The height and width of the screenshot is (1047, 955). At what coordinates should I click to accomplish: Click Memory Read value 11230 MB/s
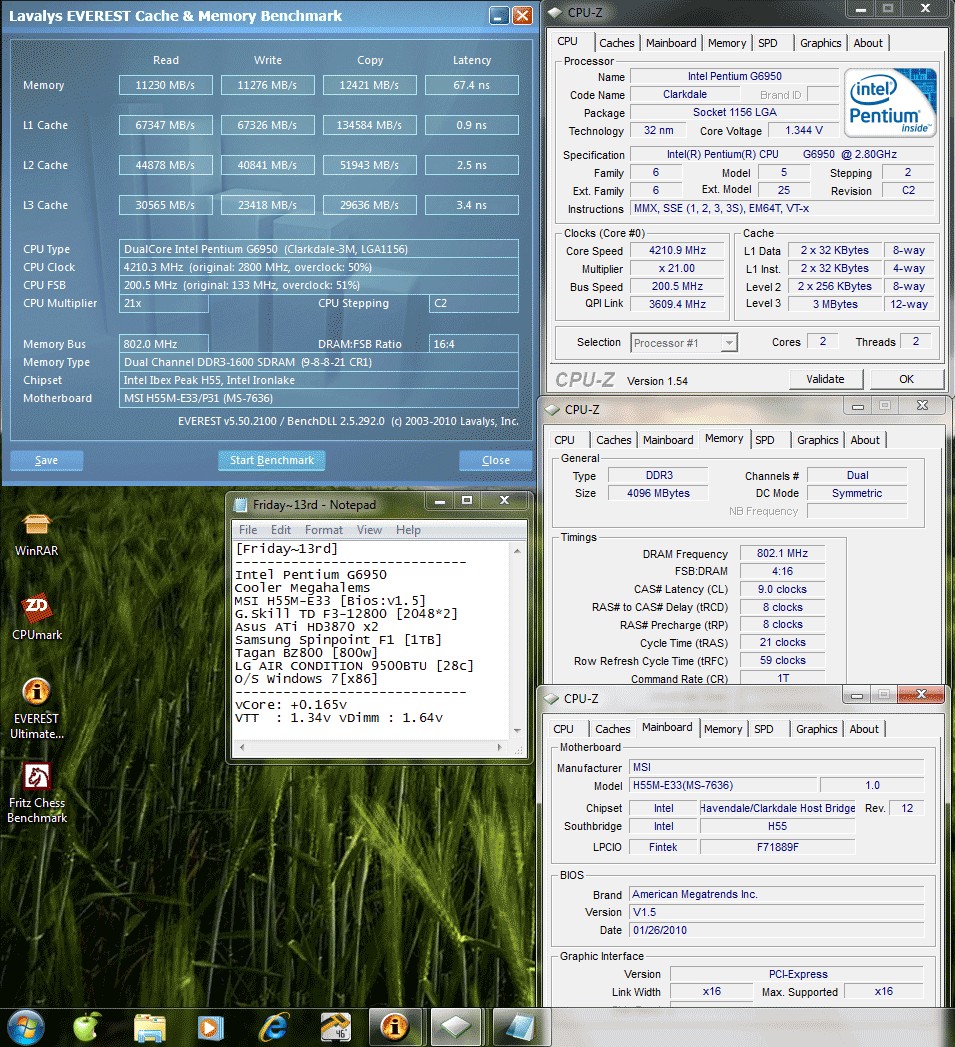(166, 85)
